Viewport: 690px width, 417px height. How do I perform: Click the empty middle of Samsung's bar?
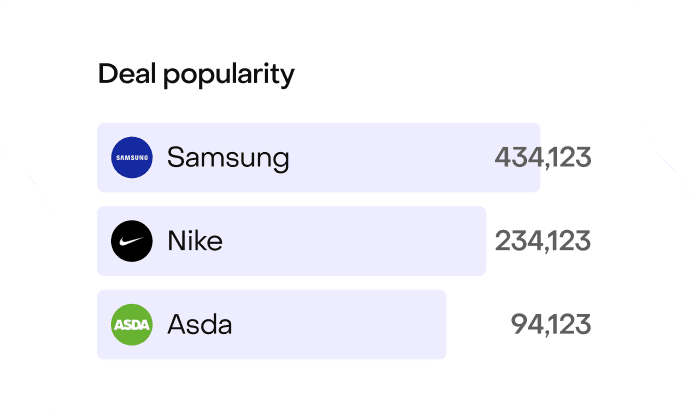[x=390, y=158]
